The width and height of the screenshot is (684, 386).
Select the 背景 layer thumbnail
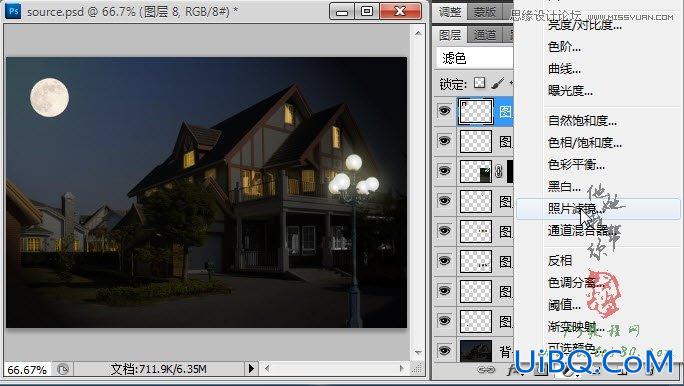point(476,351)
